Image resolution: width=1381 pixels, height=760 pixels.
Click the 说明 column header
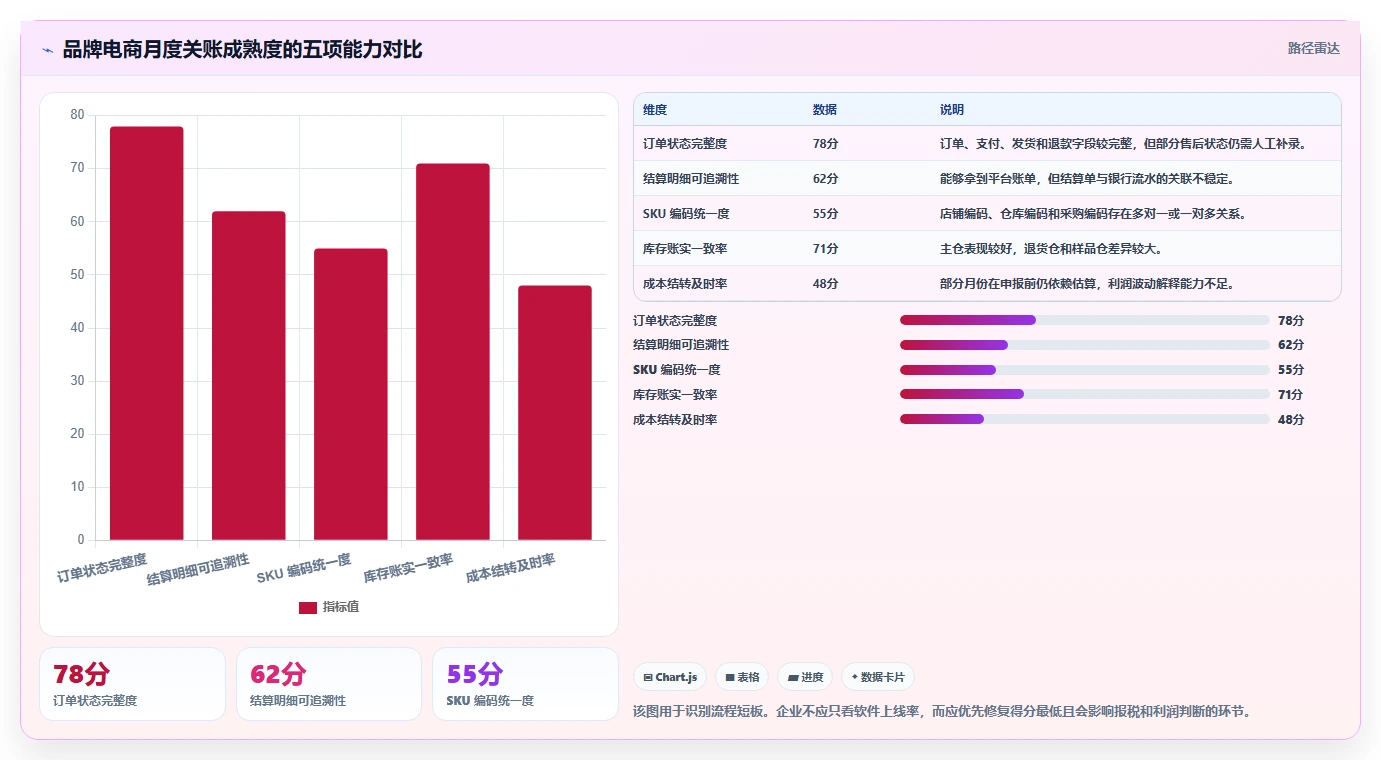(952, 109)
